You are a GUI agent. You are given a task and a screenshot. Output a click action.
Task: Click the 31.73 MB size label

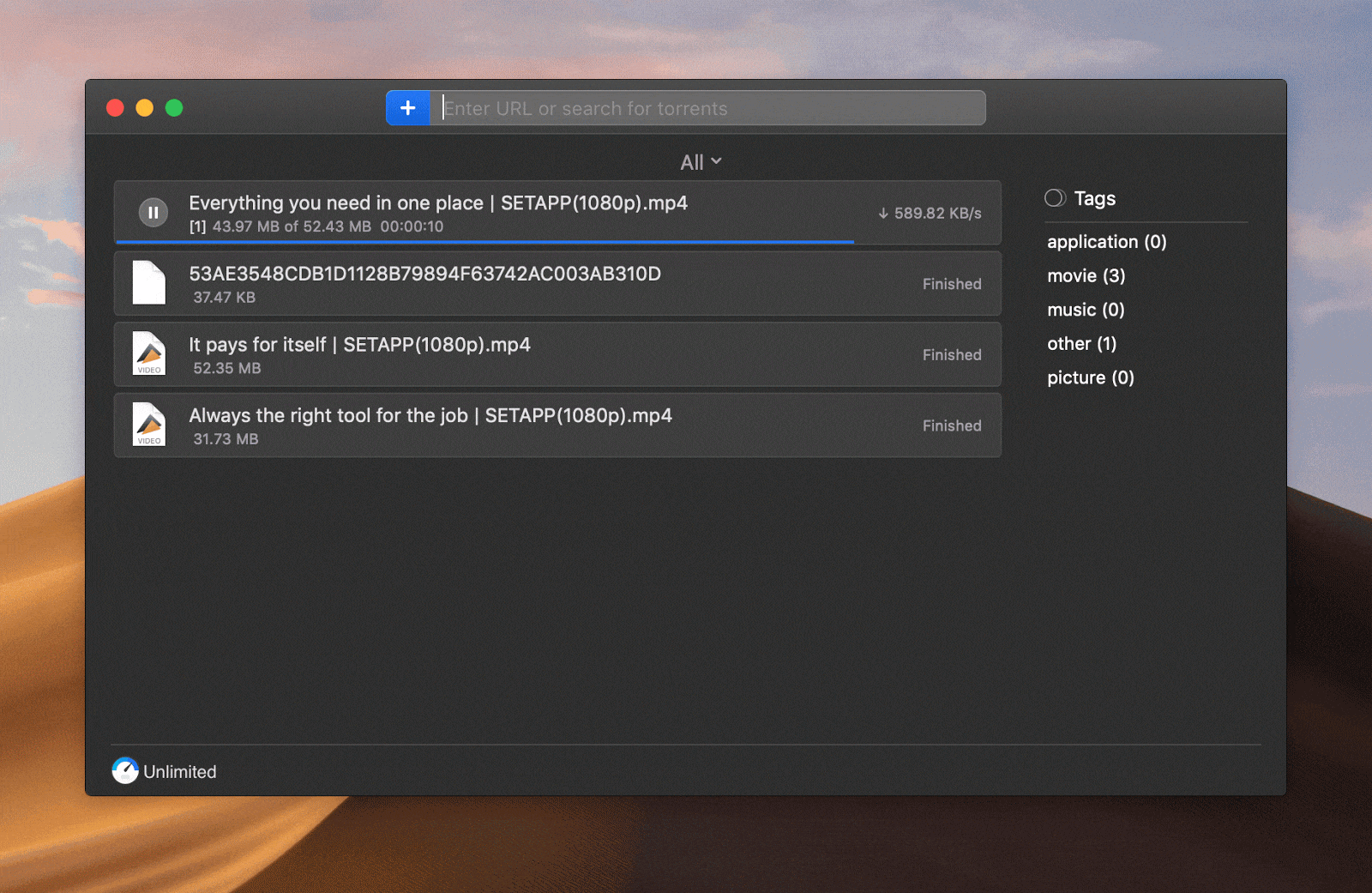click(x=226, y=439)
